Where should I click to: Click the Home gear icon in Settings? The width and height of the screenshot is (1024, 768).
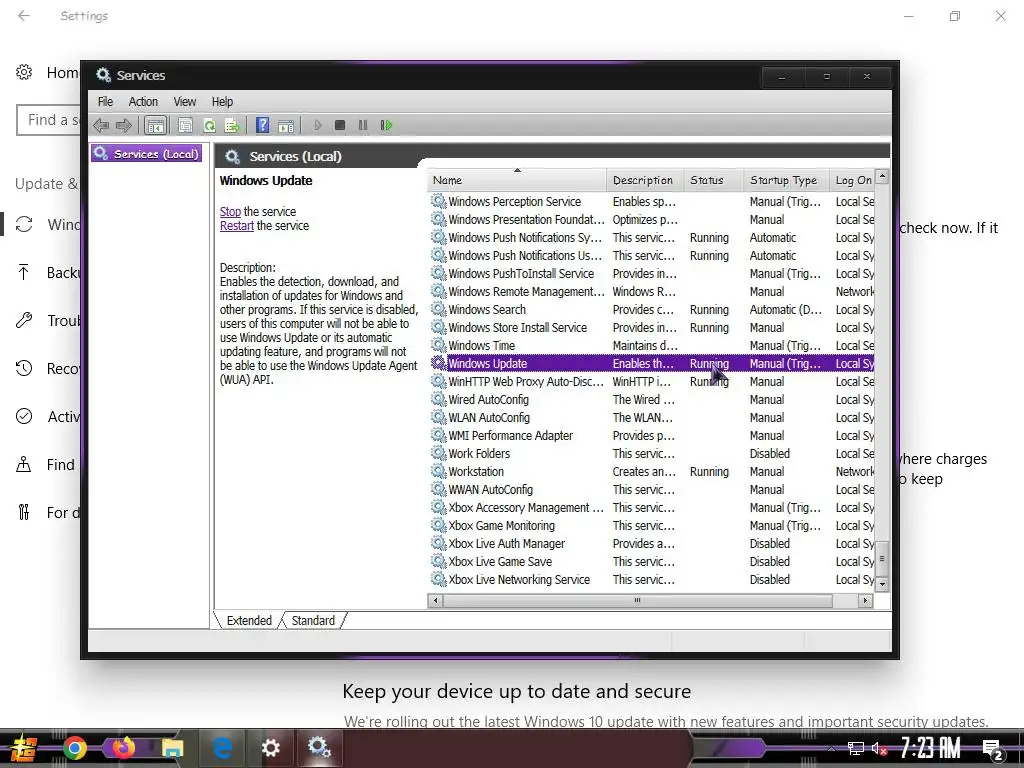click(24, 72)
